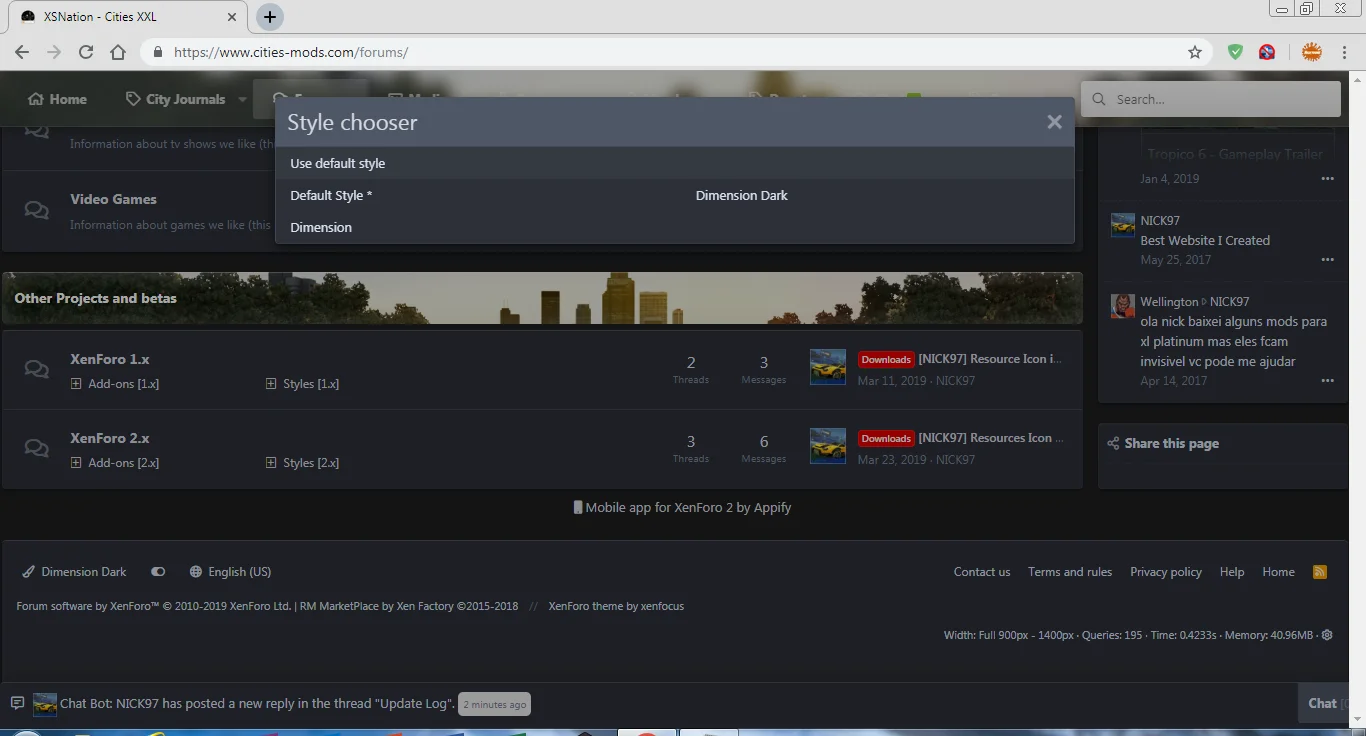Open avatar thumbnail in XenForo 2.x row

828,447
